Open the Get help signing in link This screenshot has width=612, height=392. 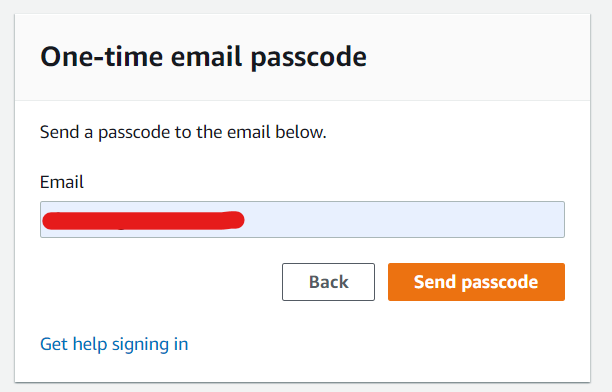coord(114,344)
